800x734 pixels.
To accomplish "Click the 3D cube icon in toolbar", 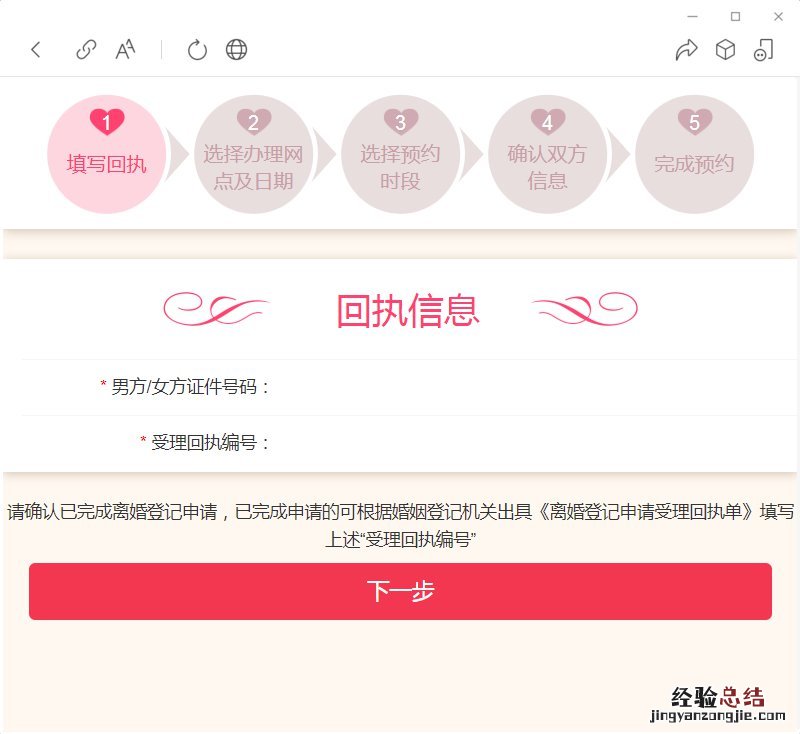I will tap(725, 49).
